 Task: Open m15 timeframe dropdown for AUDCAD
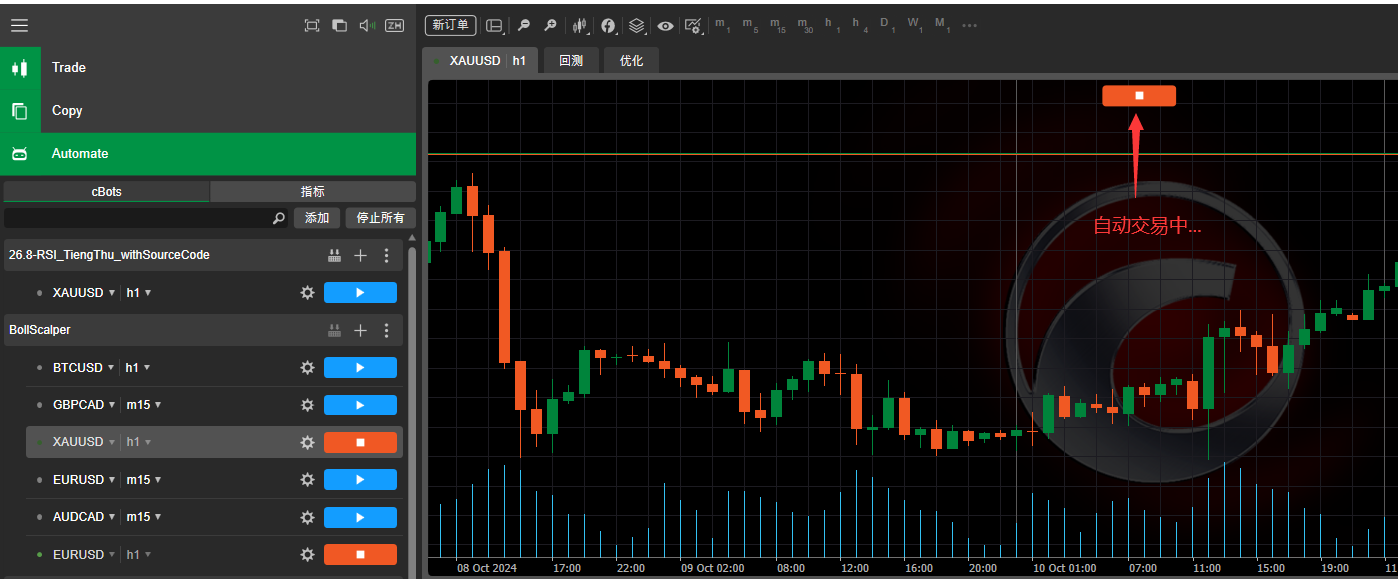click(142, 517)
